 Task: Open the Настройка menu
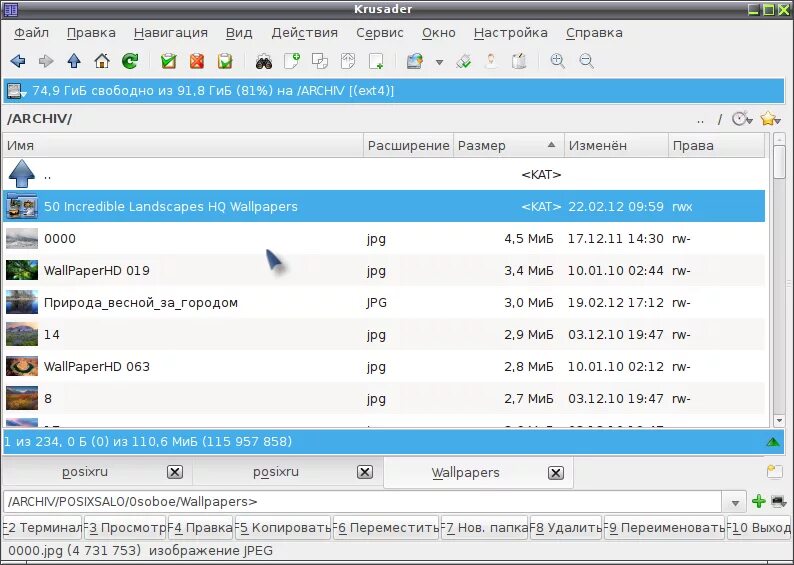pos(510,33)
